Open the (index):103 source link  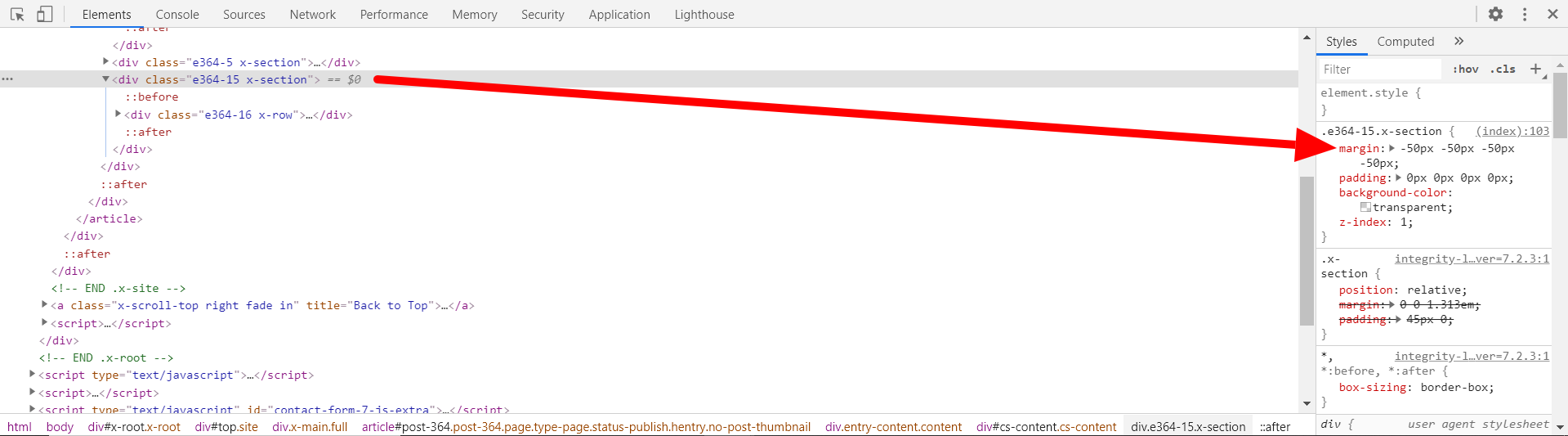(x=1512, y=131)
